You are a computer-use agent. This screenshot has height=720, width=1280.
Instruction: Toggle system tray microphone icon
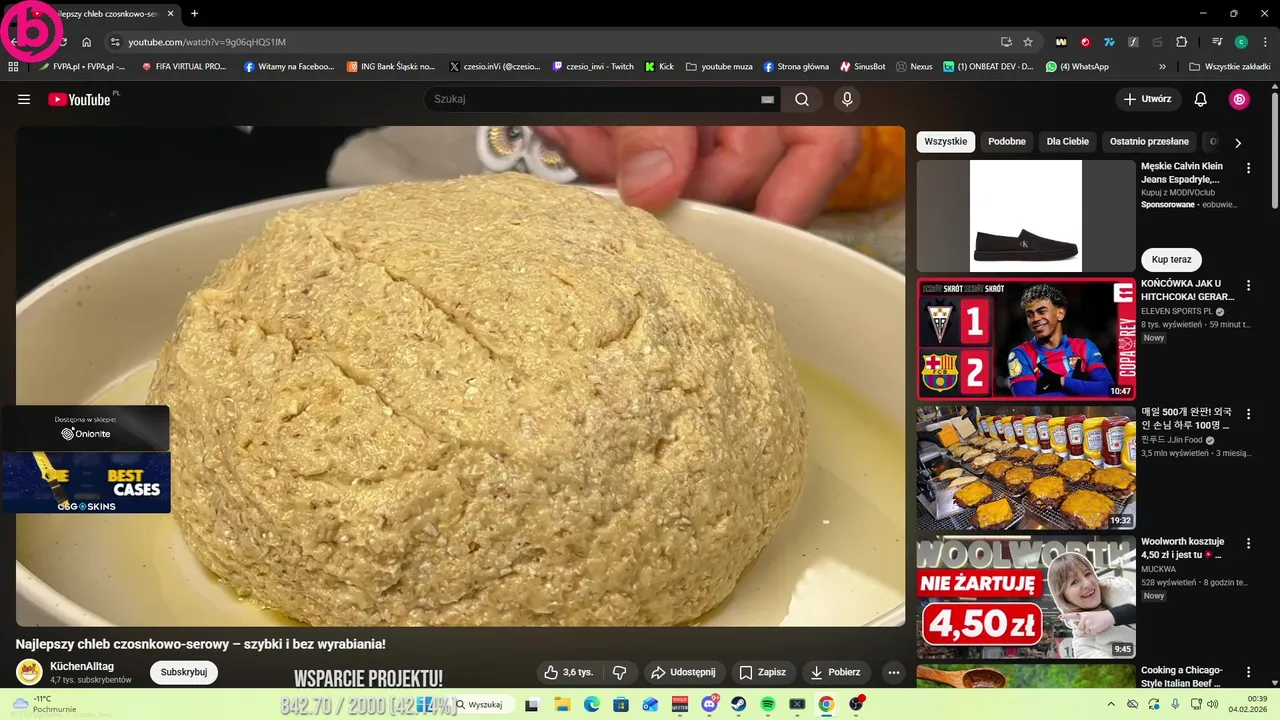click(1175, 704)
